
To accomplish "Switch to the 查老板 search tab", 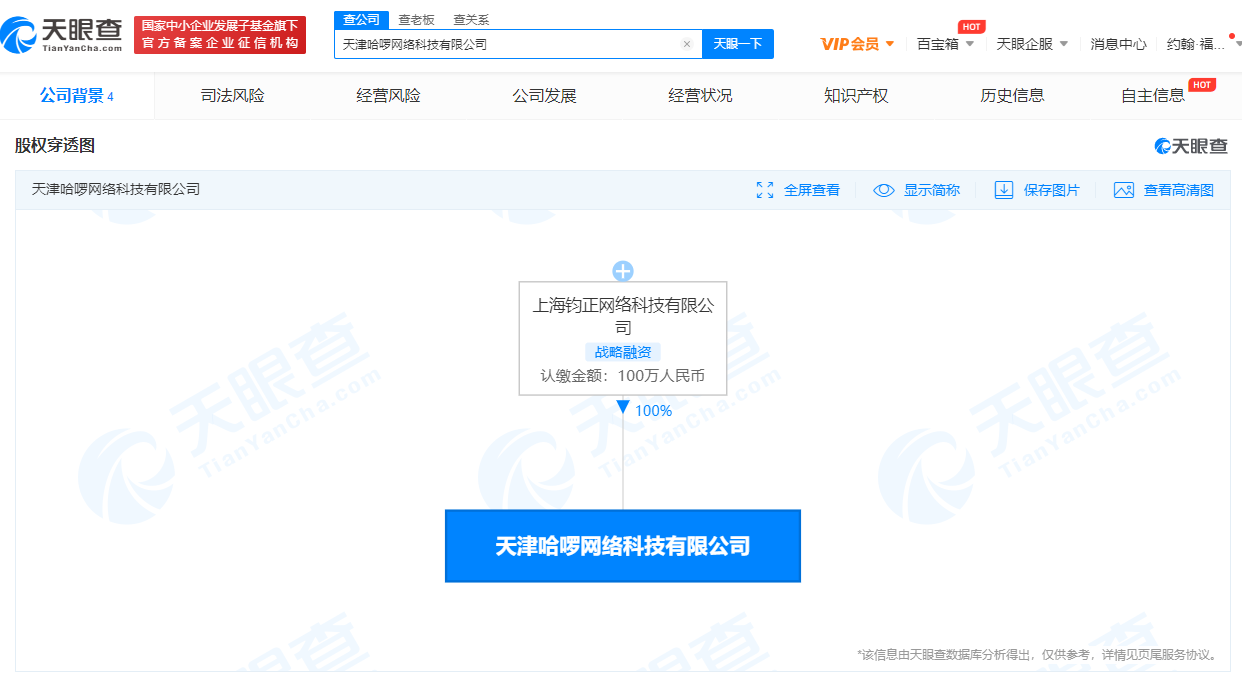I will pos(416,19).
